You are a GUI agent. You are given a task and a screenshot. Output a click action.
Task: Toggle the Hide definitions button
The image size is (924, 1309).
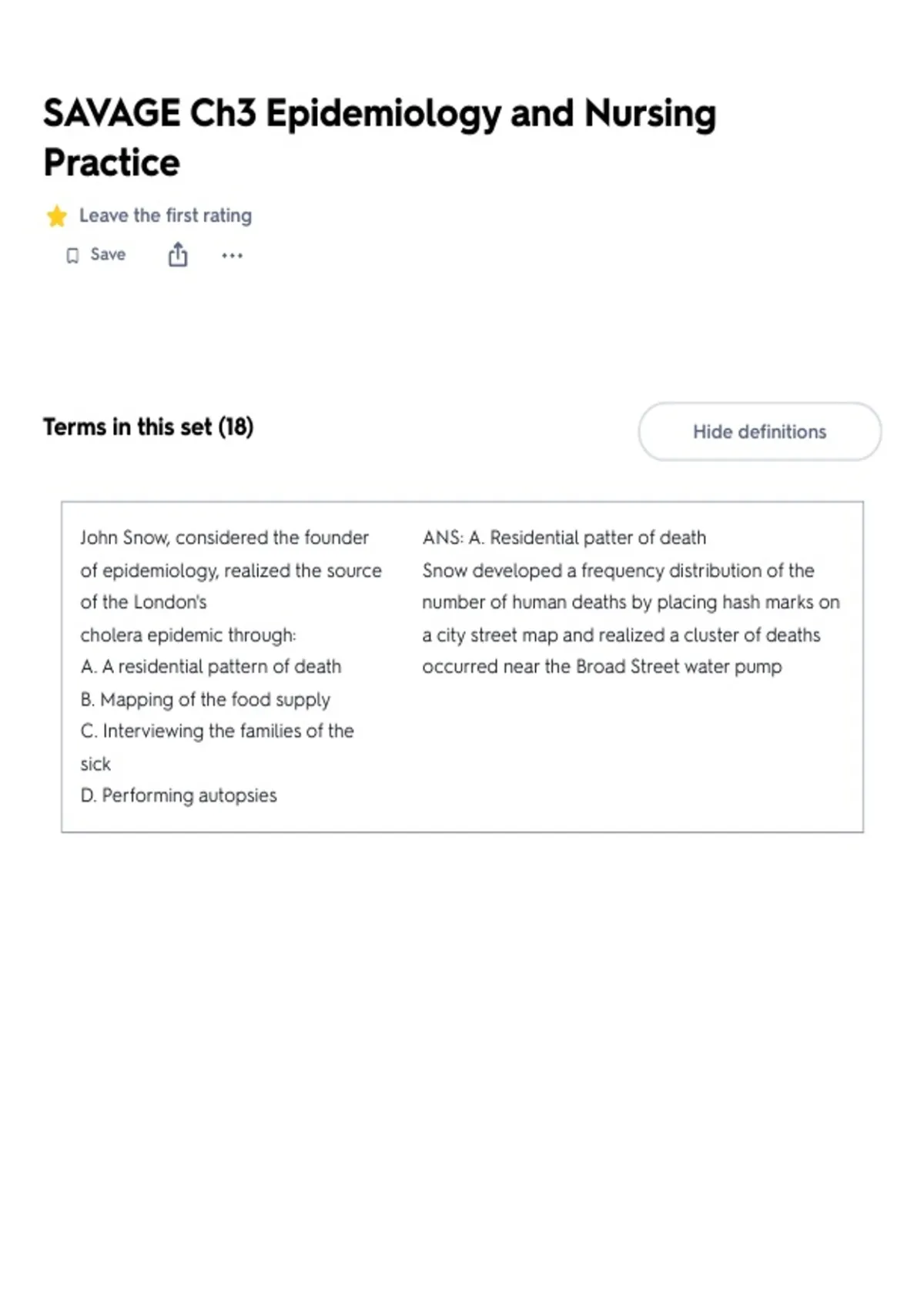click(x=759, y=431)
